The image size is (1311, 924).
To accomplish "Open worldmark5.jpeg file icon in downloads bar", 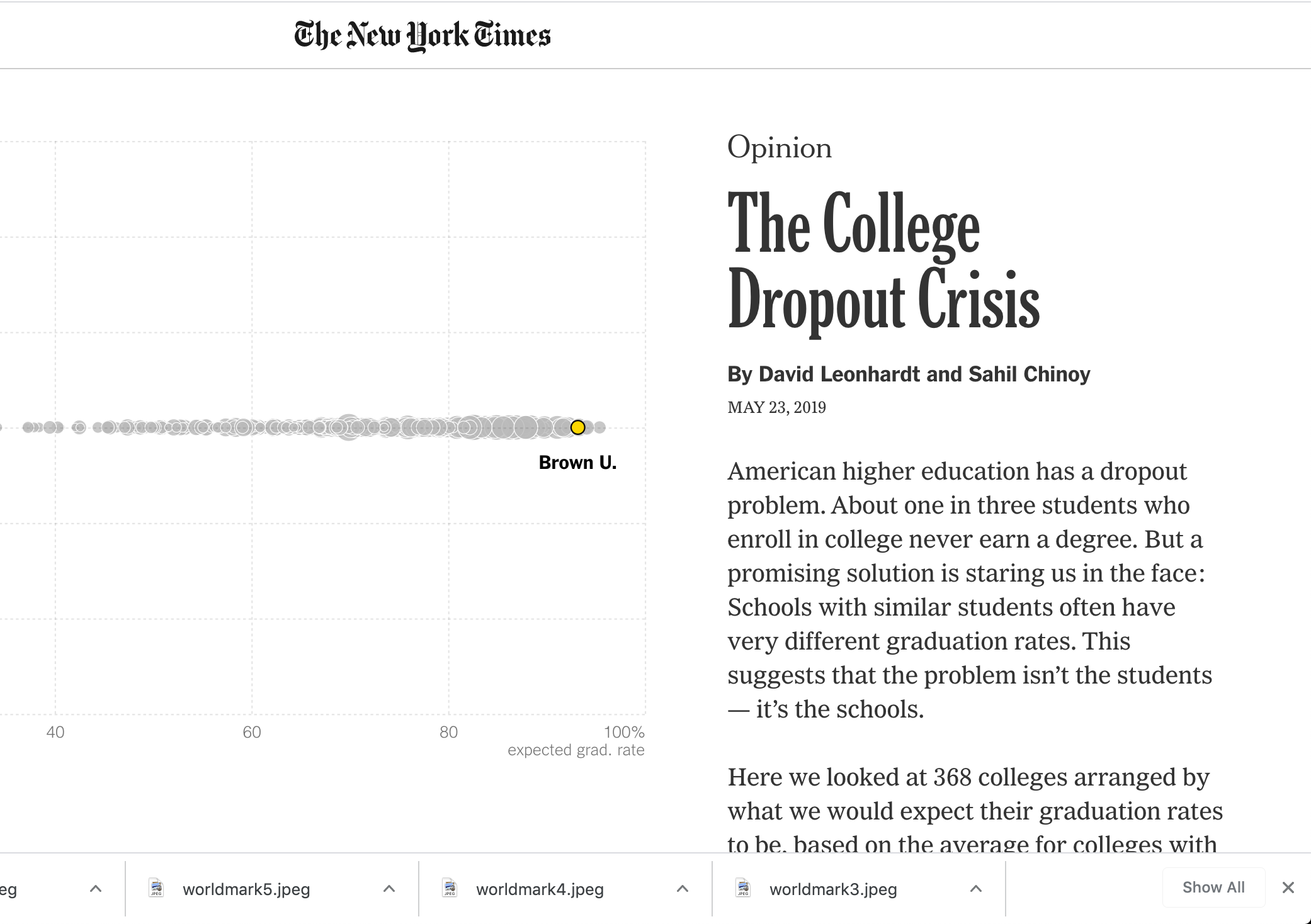I will 156,888.
